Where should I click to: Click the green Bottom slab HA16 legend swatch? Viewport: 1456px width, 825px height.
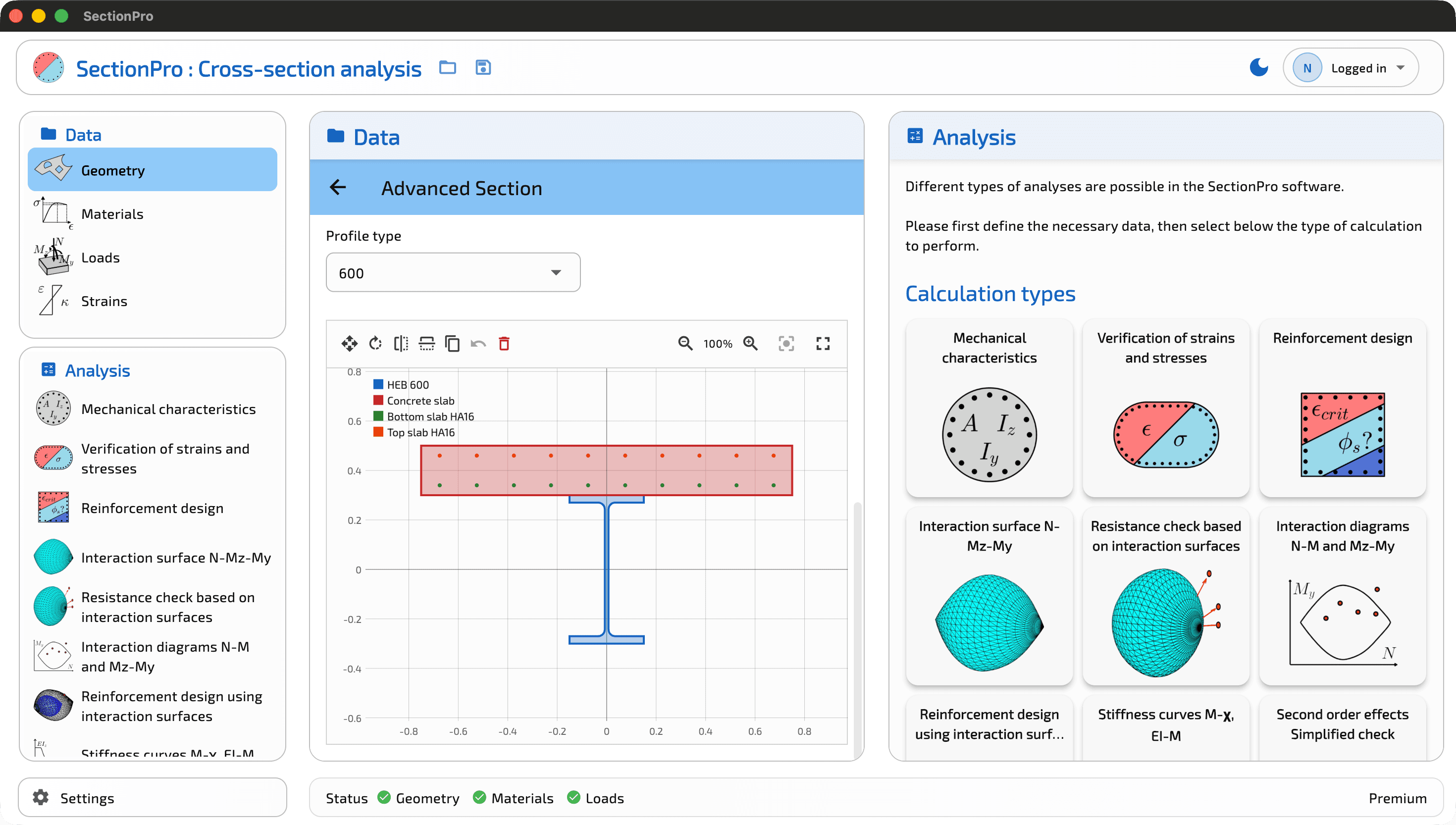pos(378,416)
